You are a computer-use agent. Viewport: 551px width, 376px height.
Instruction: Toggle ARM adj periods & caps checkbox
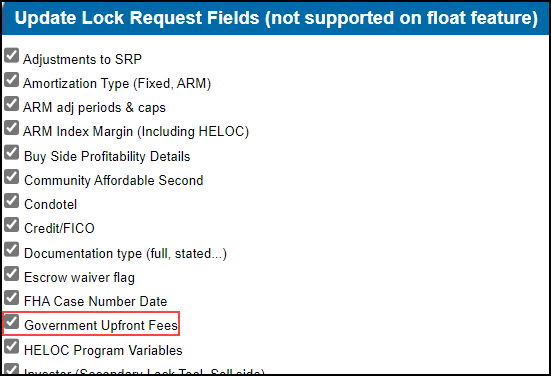12,104
